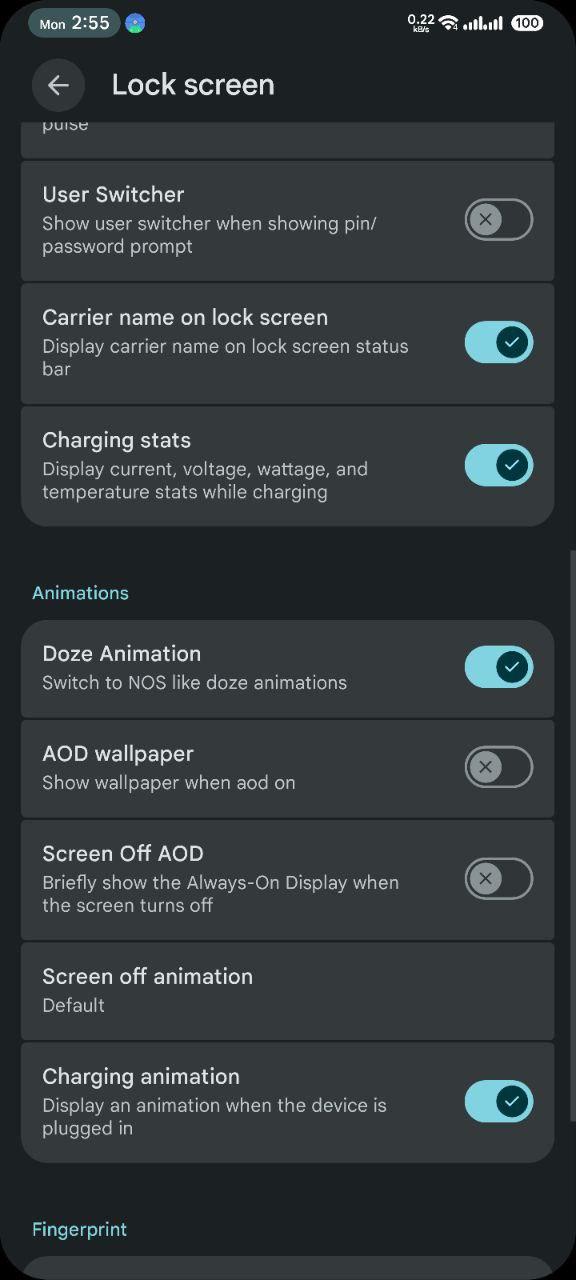
Task: Tap the Wi-Fi status icon
Action: [x=448, y=23]
